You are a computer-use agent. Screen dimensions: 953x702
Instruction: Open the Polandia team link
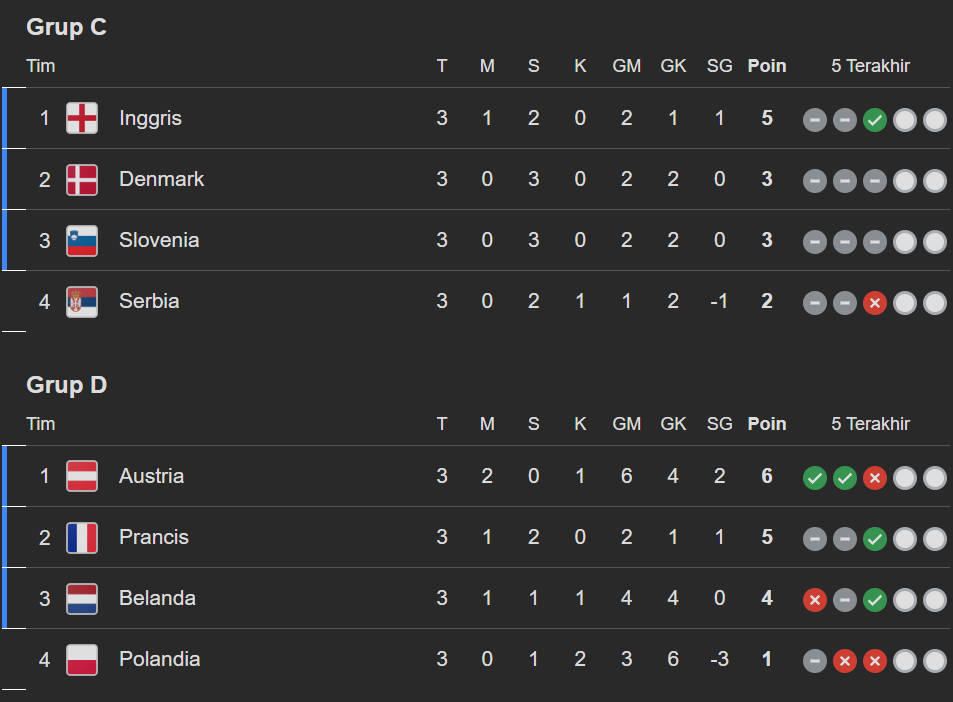(159, 659)
